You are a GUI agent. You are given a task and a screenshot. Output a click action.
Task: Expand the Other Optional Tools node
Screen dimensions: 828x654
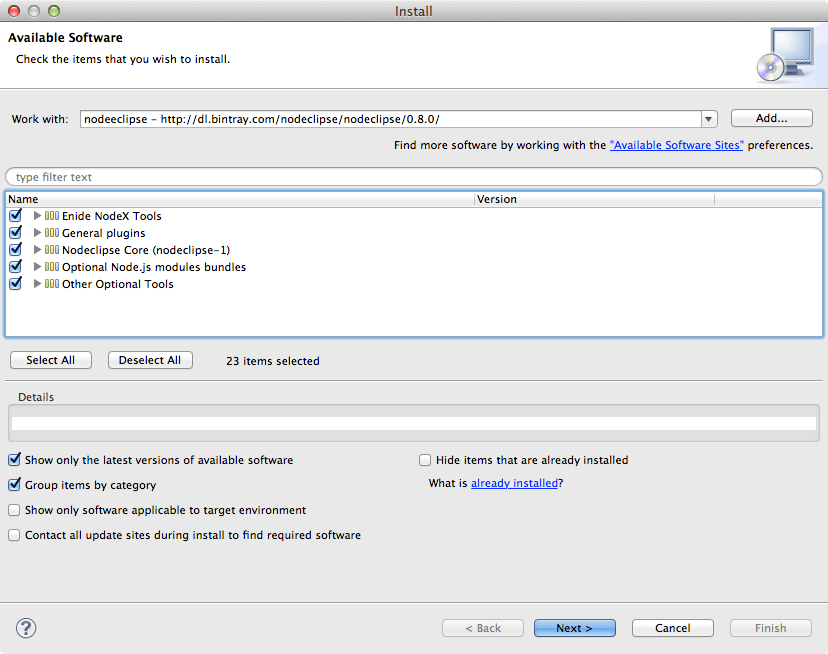tap(37, 283)
